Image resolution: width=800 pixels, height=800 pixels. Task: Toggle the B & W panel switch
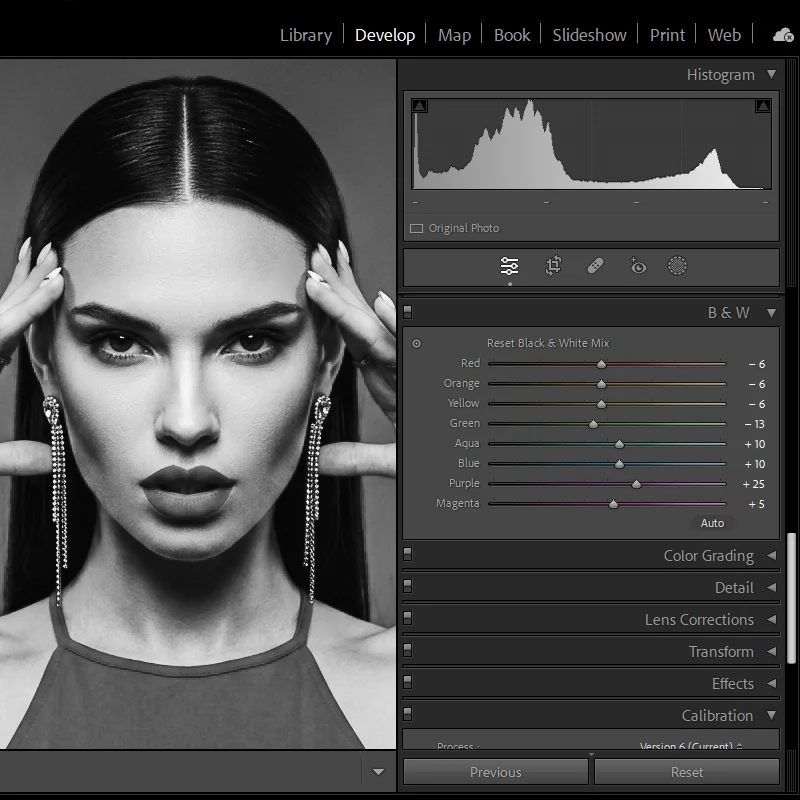tap(408, 312)
